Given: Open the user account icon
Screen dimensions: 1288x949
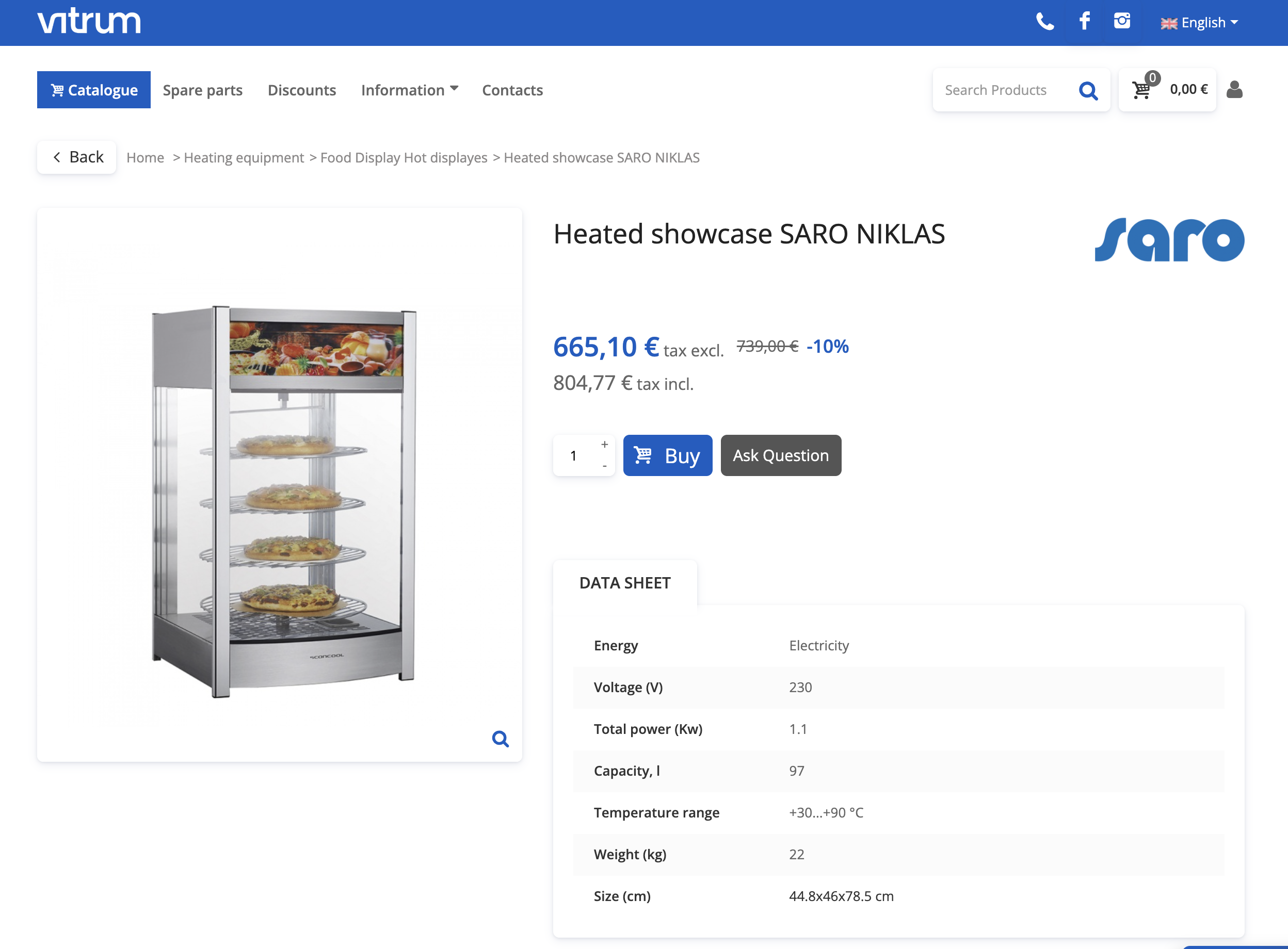Looking at the screenshot, I should (1234, 90).
